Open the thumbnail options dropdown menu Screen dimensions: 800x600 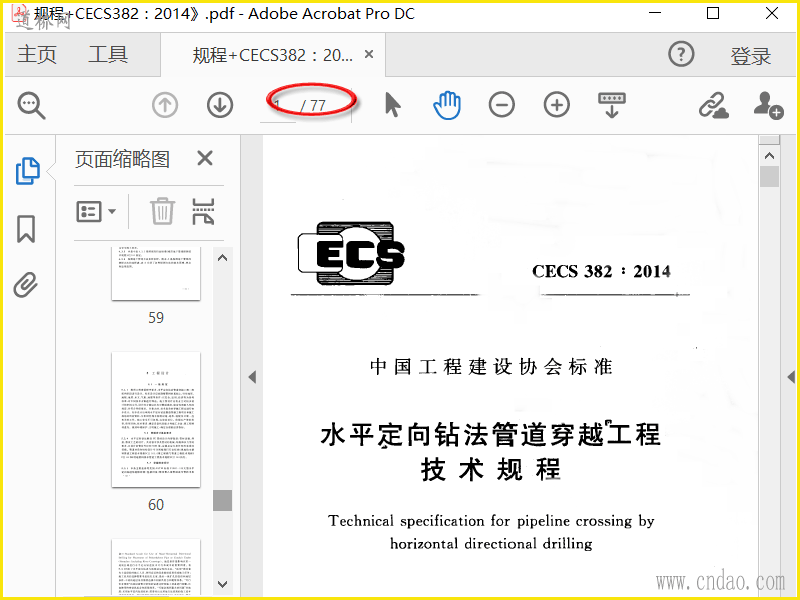click(x=96, y=211)
